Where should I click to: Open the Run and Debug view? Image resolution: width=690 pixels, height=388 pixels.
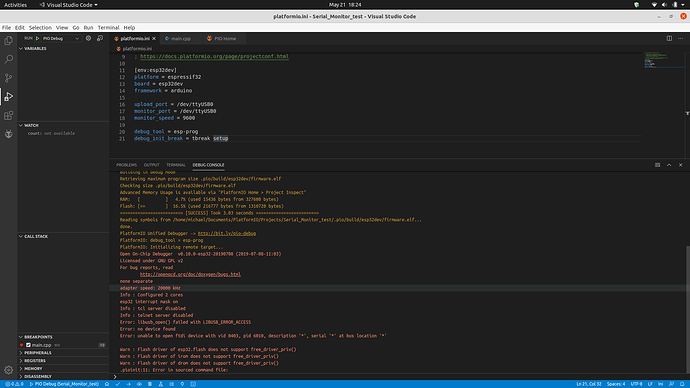click(8, 96)
